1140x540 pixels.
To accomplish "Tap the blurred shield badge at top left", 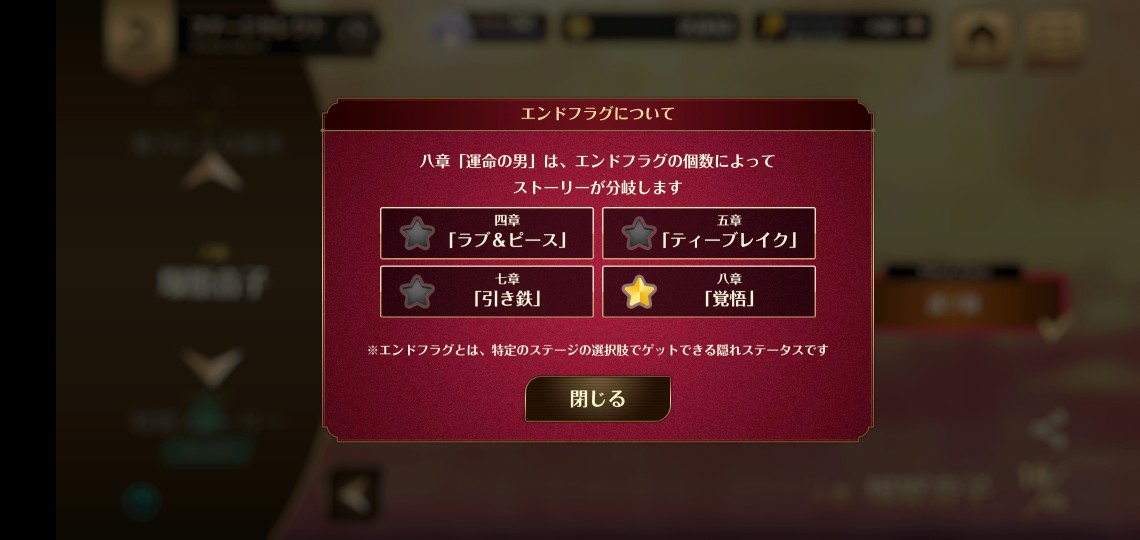I will (139, 35).
